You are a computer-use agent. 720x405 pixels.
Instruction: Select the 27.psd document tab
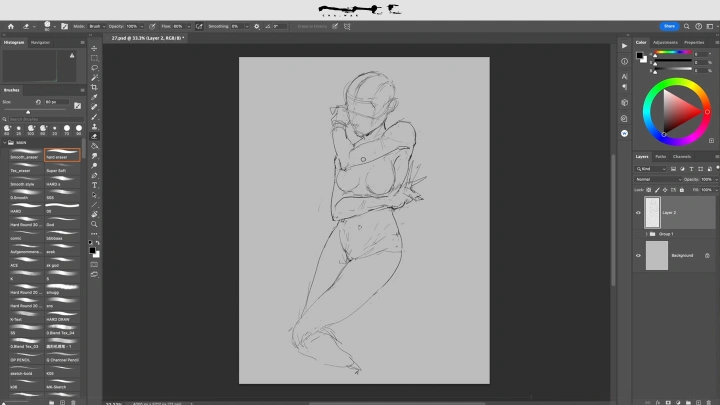(x=146, y=38)
